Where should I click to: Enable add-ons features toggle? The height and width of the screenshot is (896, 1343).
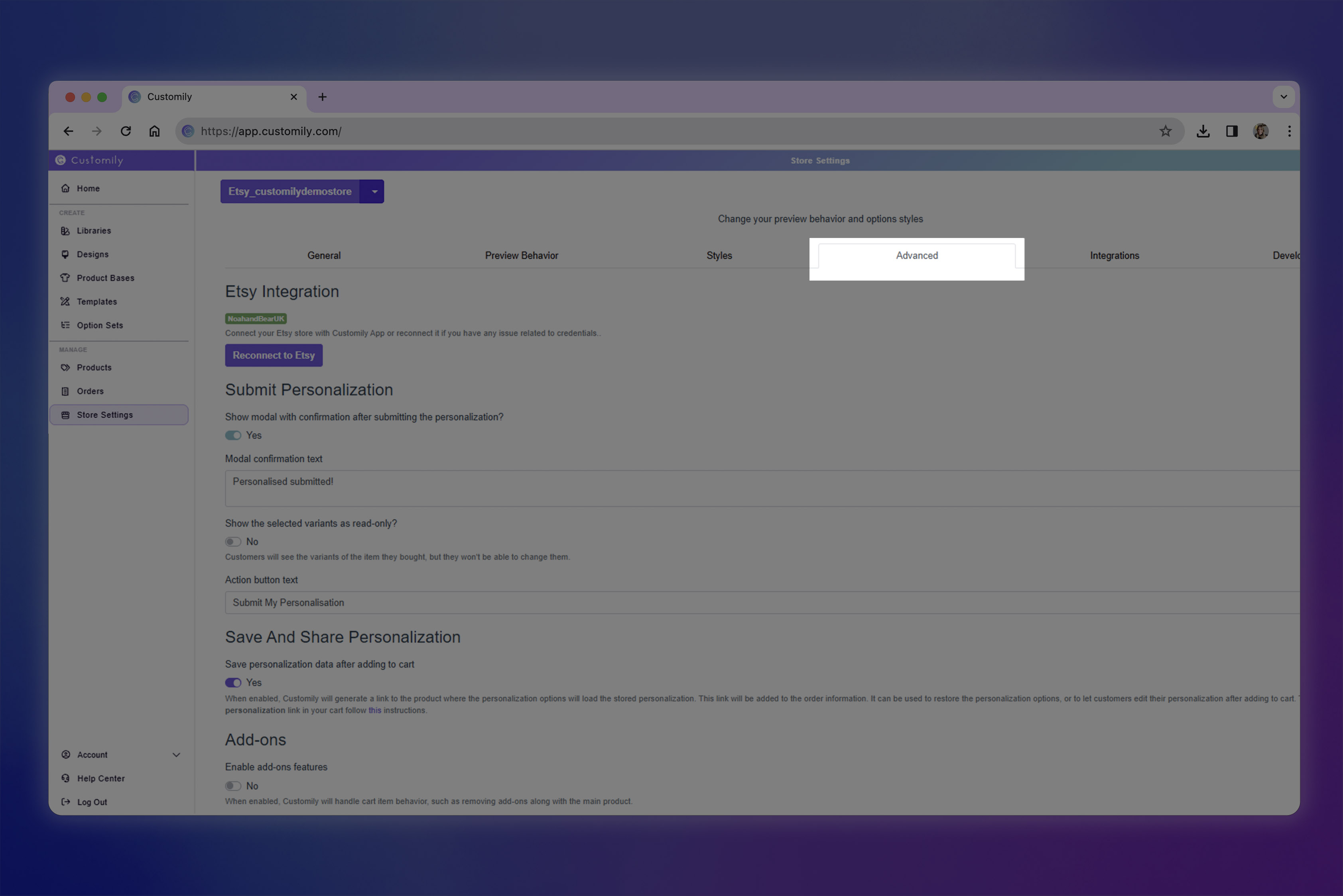click(x=233, y=786)
